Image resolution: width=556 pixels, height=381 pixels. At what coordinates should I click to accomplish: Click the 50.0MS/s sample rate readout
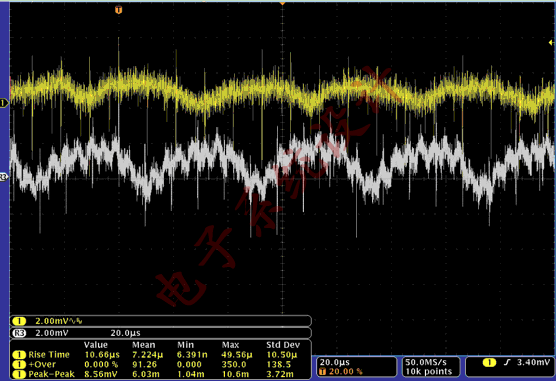tap(427, 362)
